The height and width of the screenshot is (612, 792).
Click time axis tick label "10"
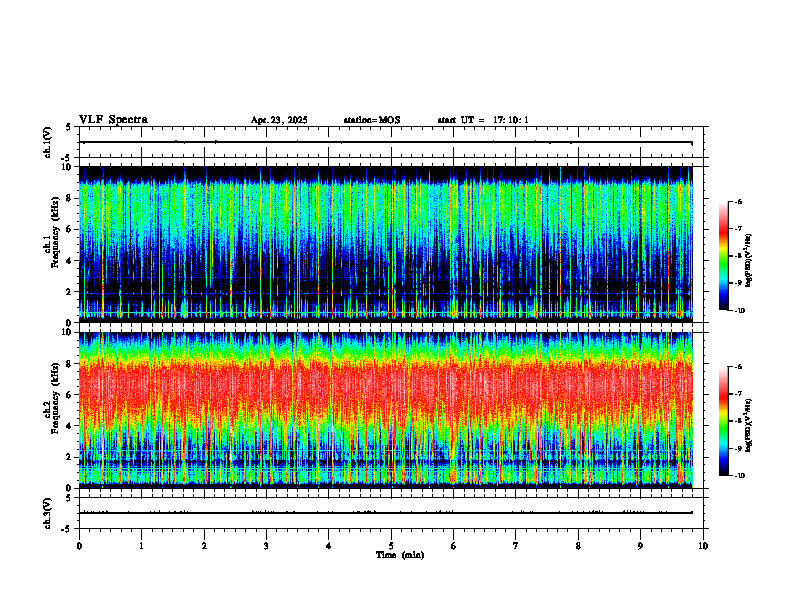pos(703,546)
